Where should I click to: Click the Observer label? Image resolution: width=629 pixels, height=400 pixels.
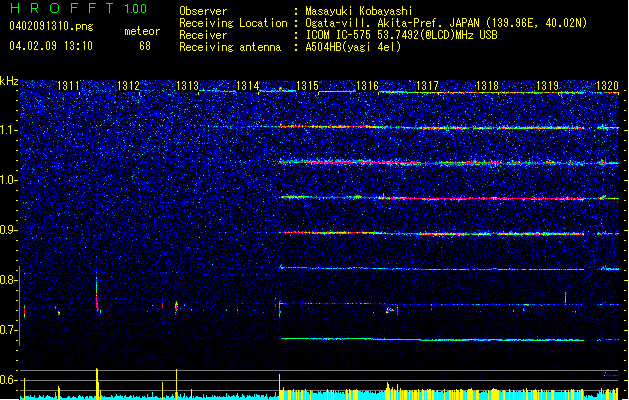tap(203, 11)
